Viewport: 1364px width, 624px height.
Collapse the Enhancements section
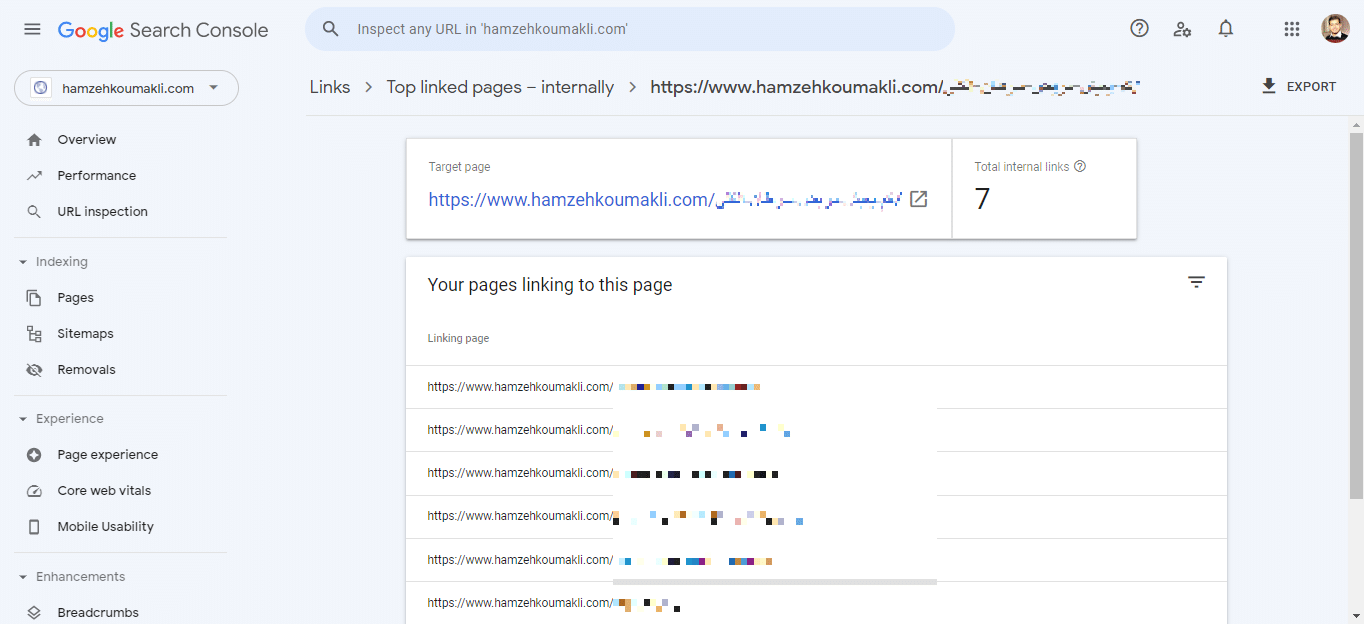point(23,577)
